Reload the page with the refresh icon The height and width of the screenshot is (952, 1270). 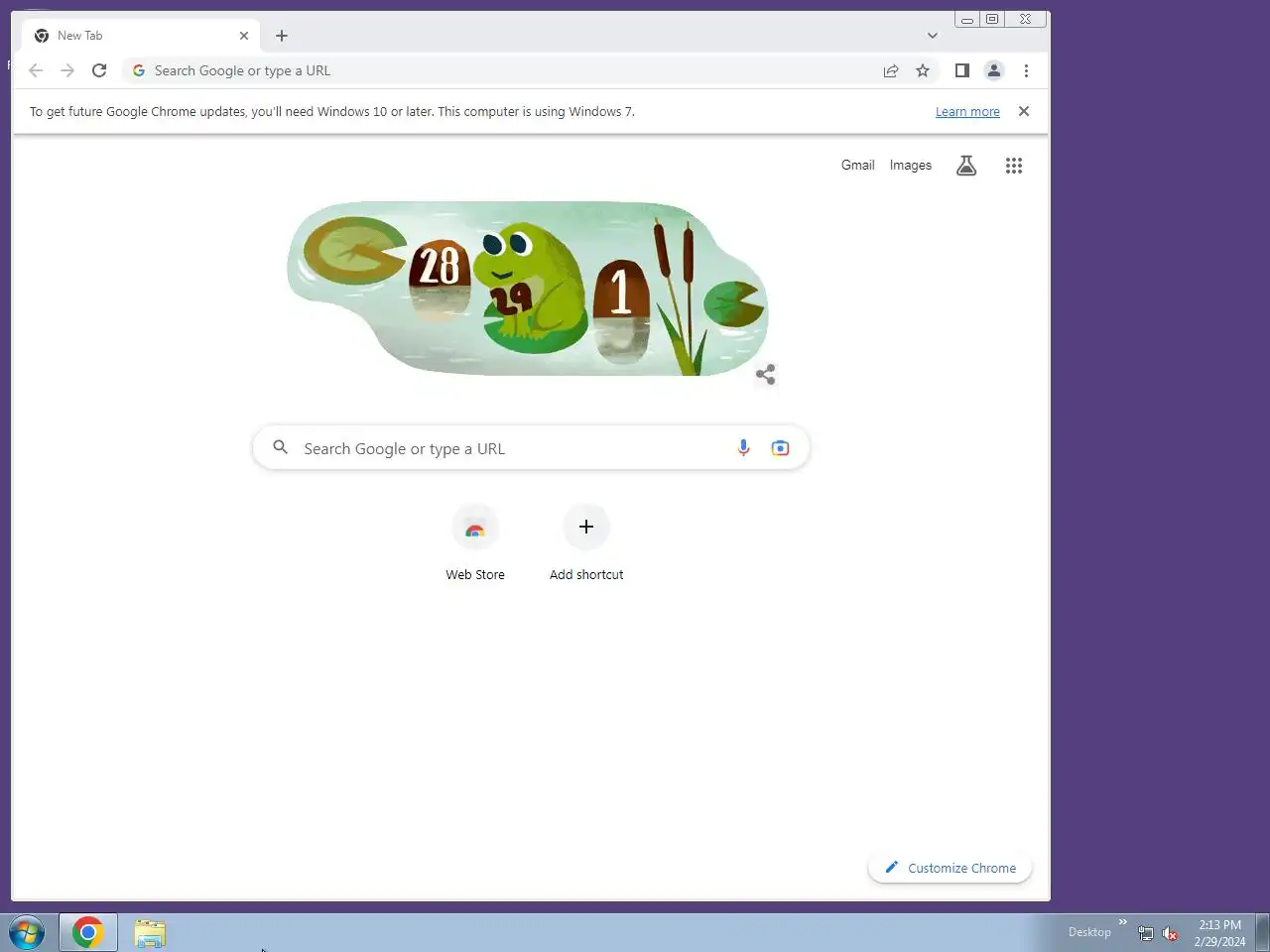coord(99,70)
